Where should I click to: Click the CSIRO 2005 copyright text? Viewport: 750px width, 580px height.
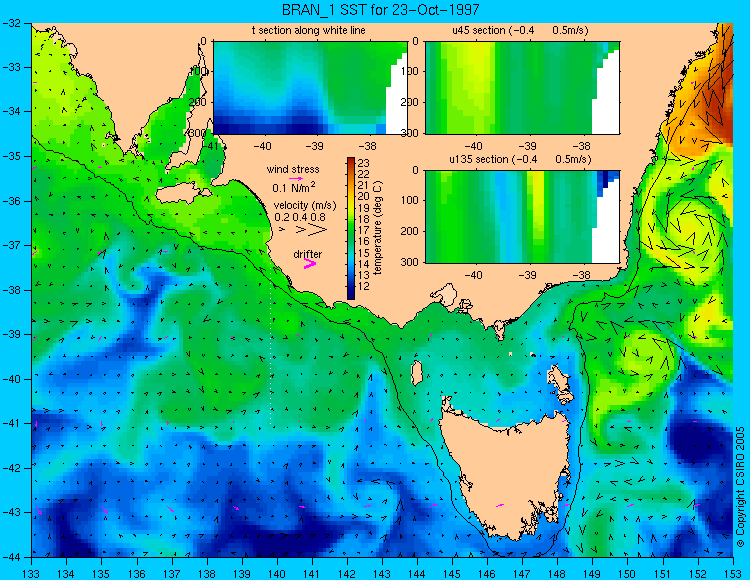(740, 487)
